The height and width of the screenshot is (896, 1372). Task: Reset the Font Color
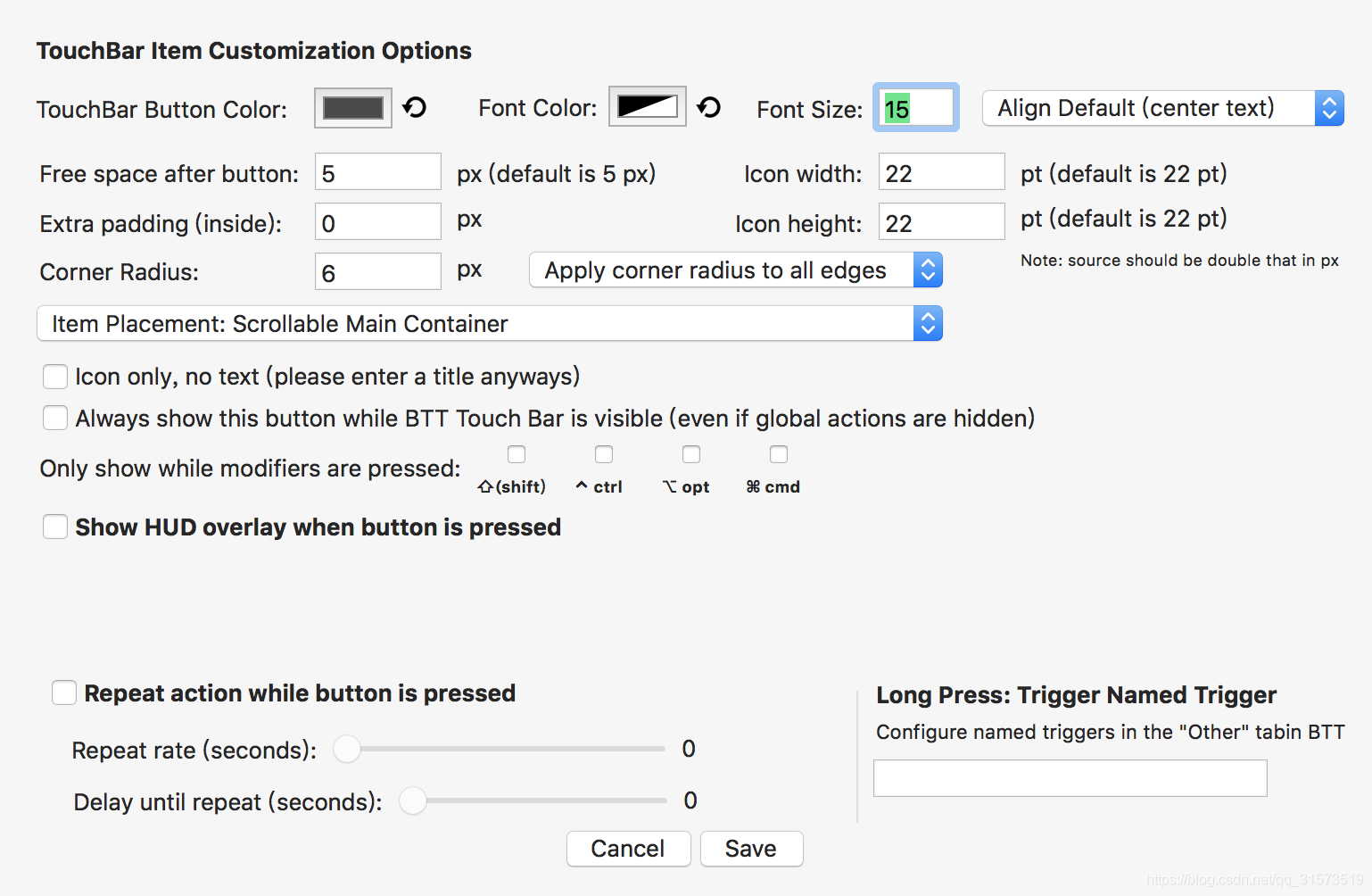(709, 108)
